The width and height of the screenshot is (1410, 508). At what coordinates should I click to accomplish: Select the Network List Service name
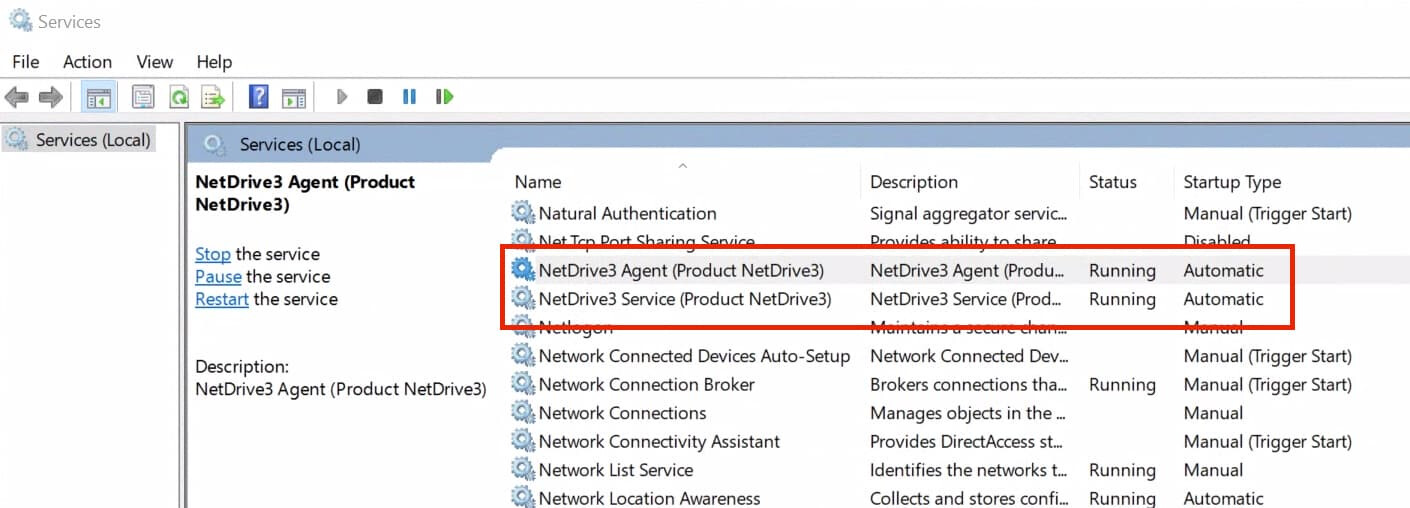pos(616,470)
